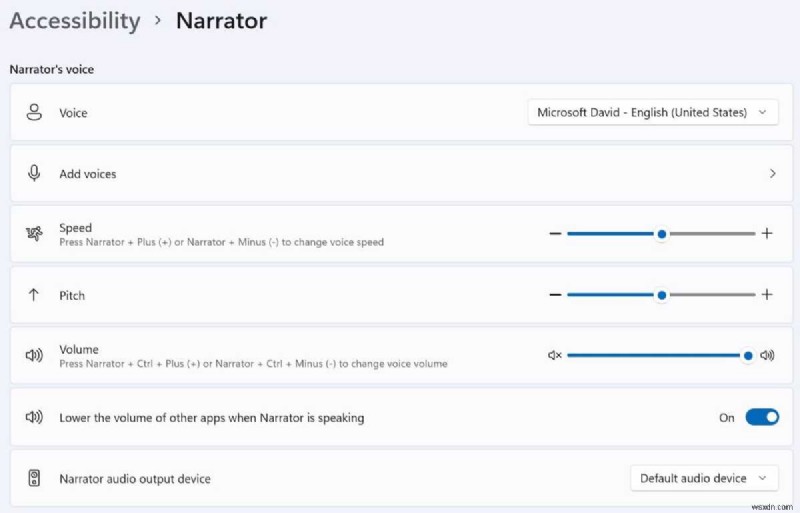Click the Voice person icon

point(34,112)
